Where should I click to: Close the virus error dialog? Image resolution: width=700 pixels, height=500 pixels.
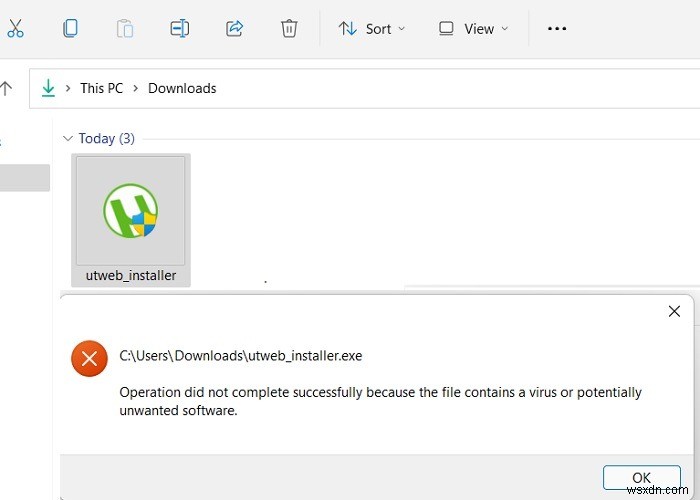coord(674,311)
